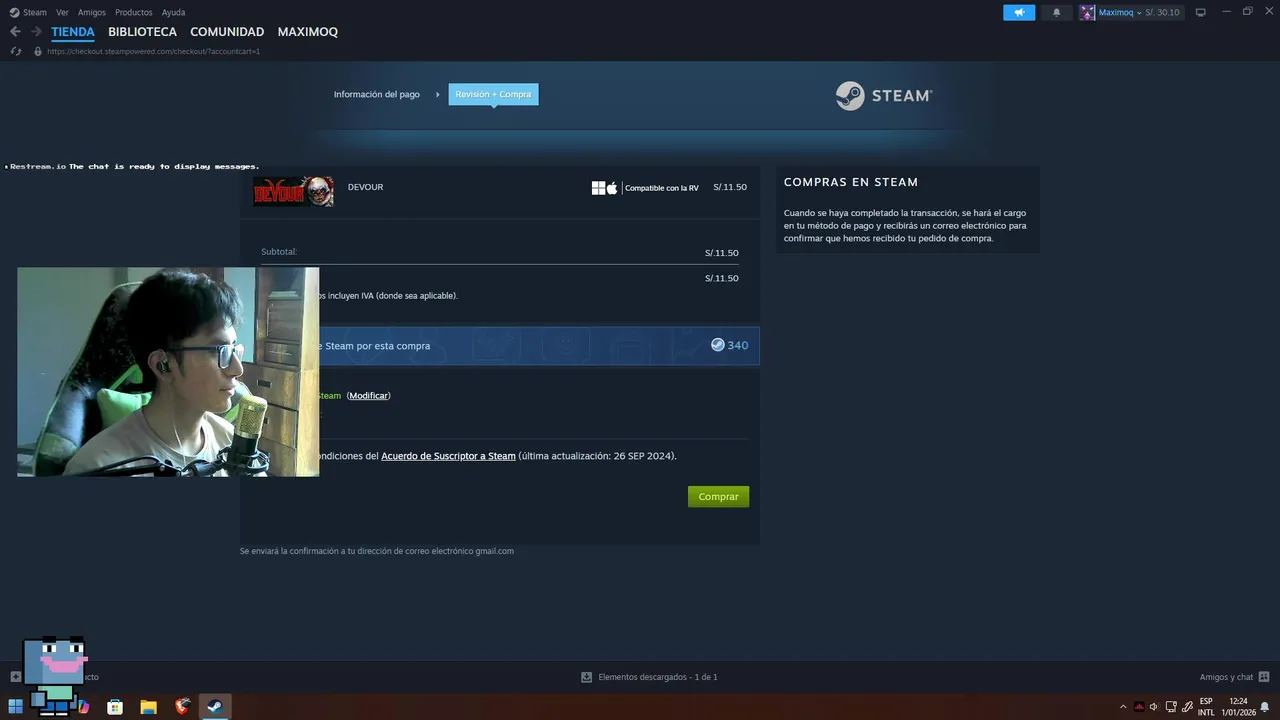The image size is (1280, 720).
Task: Open Brave browser from the taskbar
Action: coord(182,707)
